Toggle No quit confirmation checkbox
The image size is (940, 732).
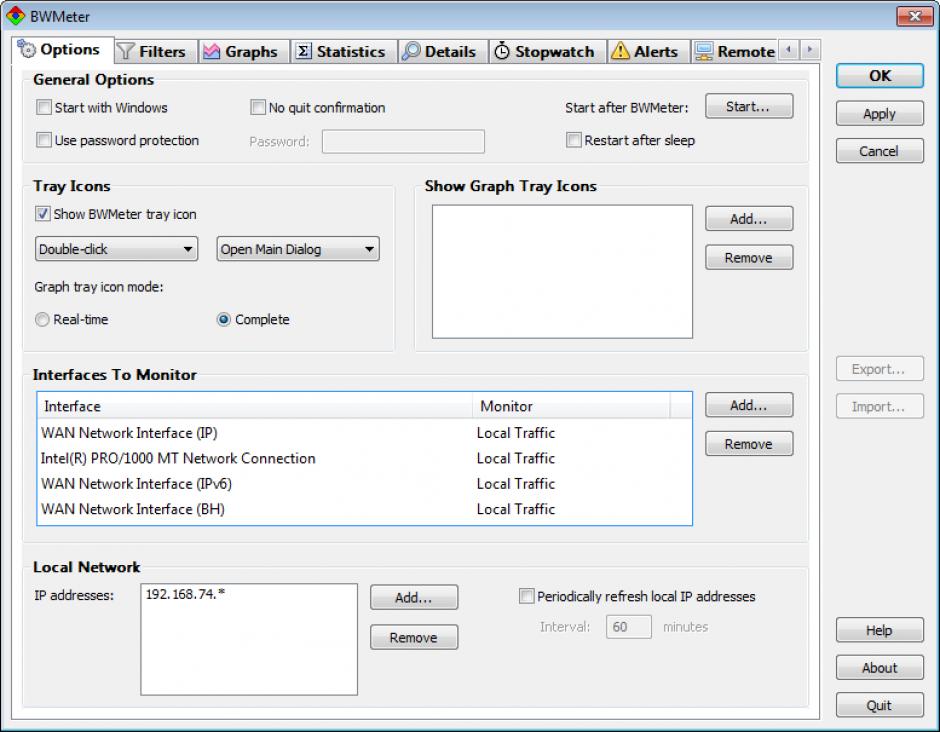tap(258, 107)
